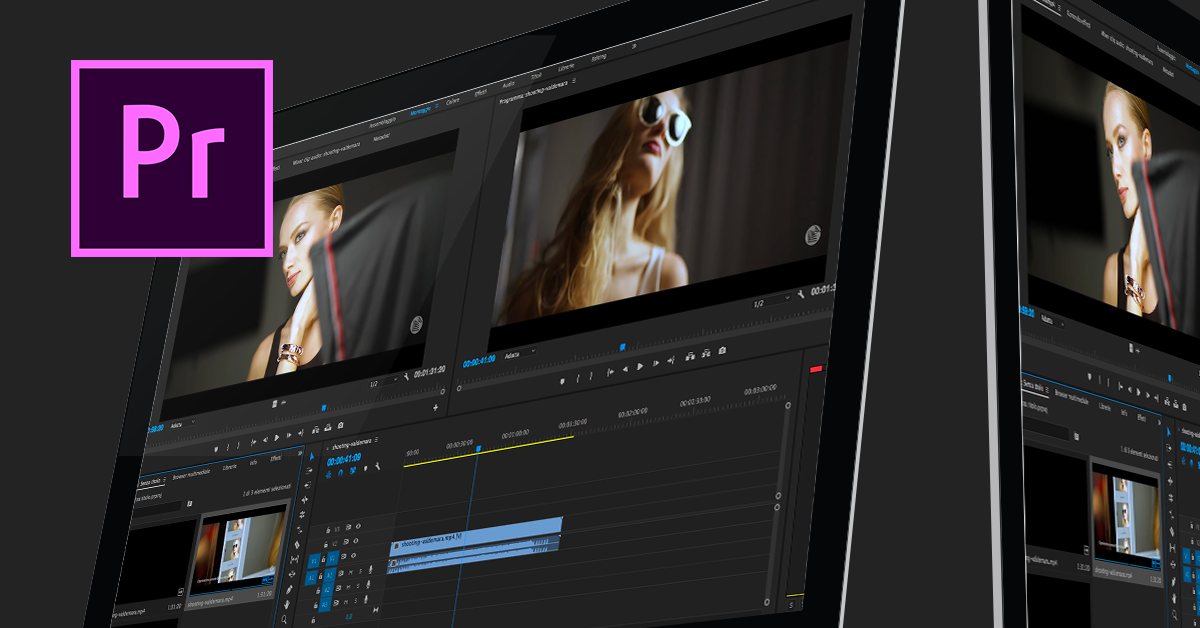The height and width of the screenshot is (628, 1200).
Task: Select the Zoom magnifier tool
Action: 284,619
